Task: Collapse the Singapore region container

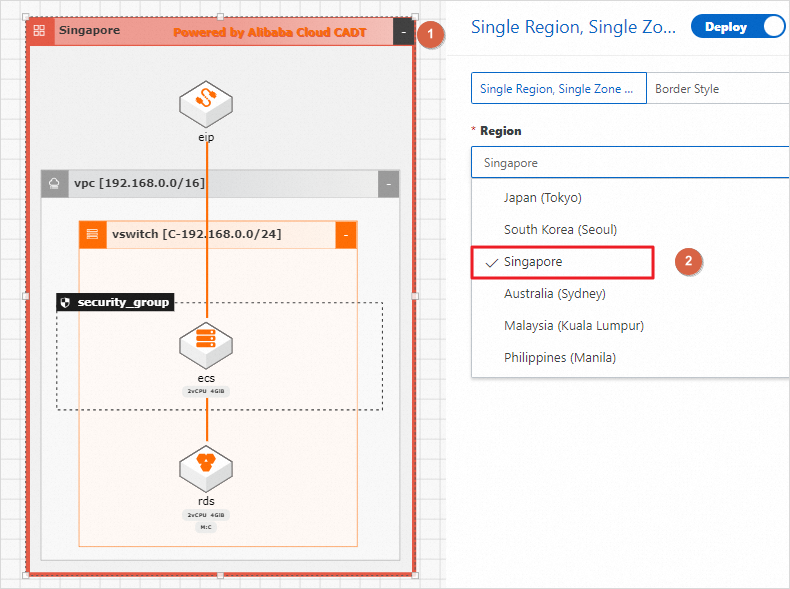Action: 404,32
